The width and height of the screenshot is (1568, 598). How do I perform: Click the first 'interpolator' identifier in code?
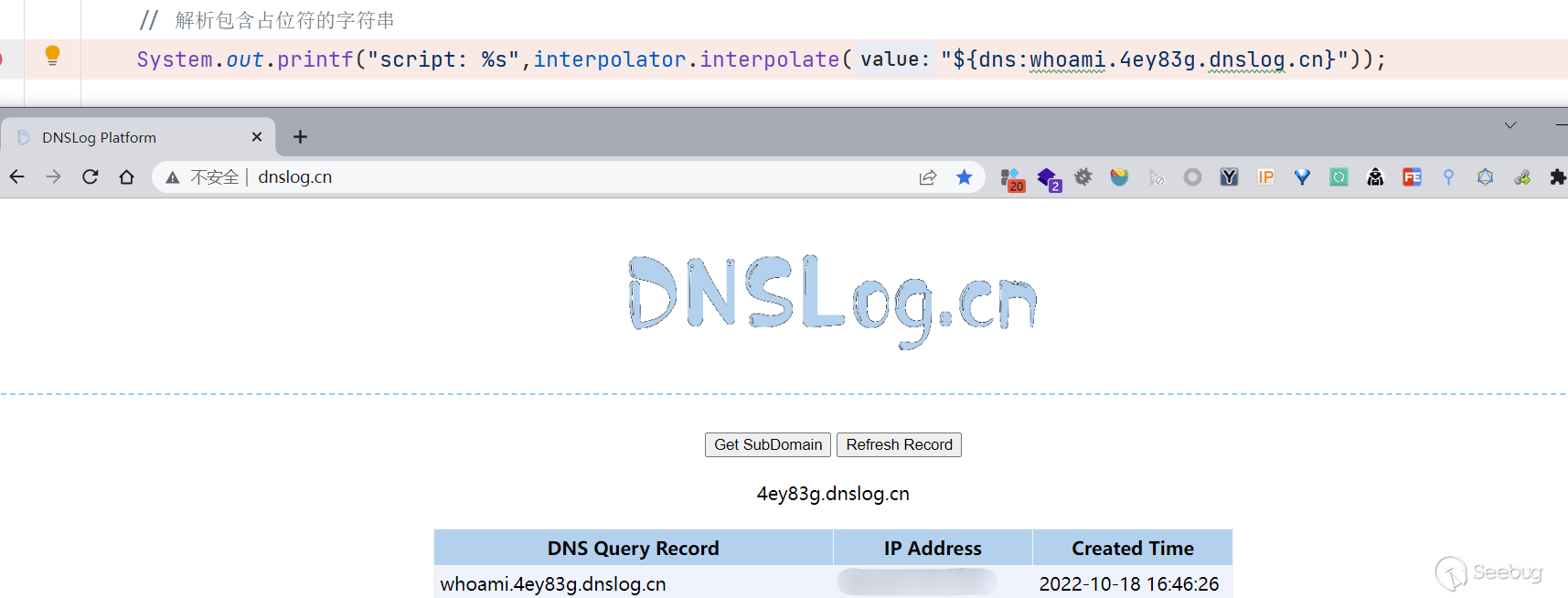pos(610,59)
